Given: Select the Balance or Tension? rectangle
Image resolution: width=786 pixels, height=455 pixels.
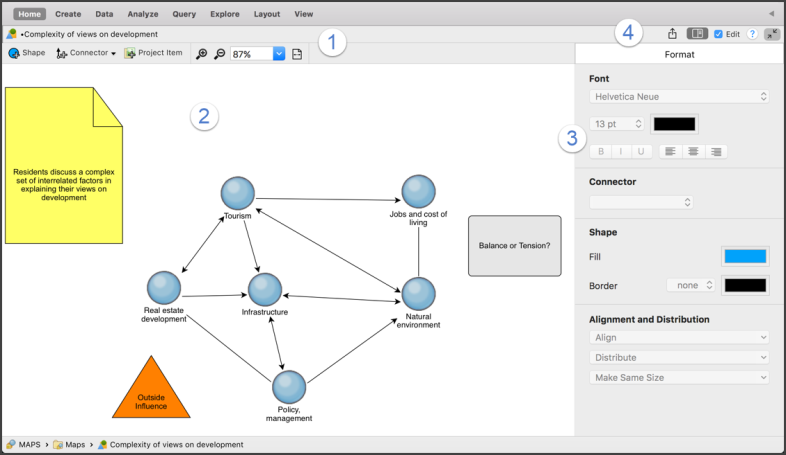Looking at the screenshot, I should (x=514, y=246).
